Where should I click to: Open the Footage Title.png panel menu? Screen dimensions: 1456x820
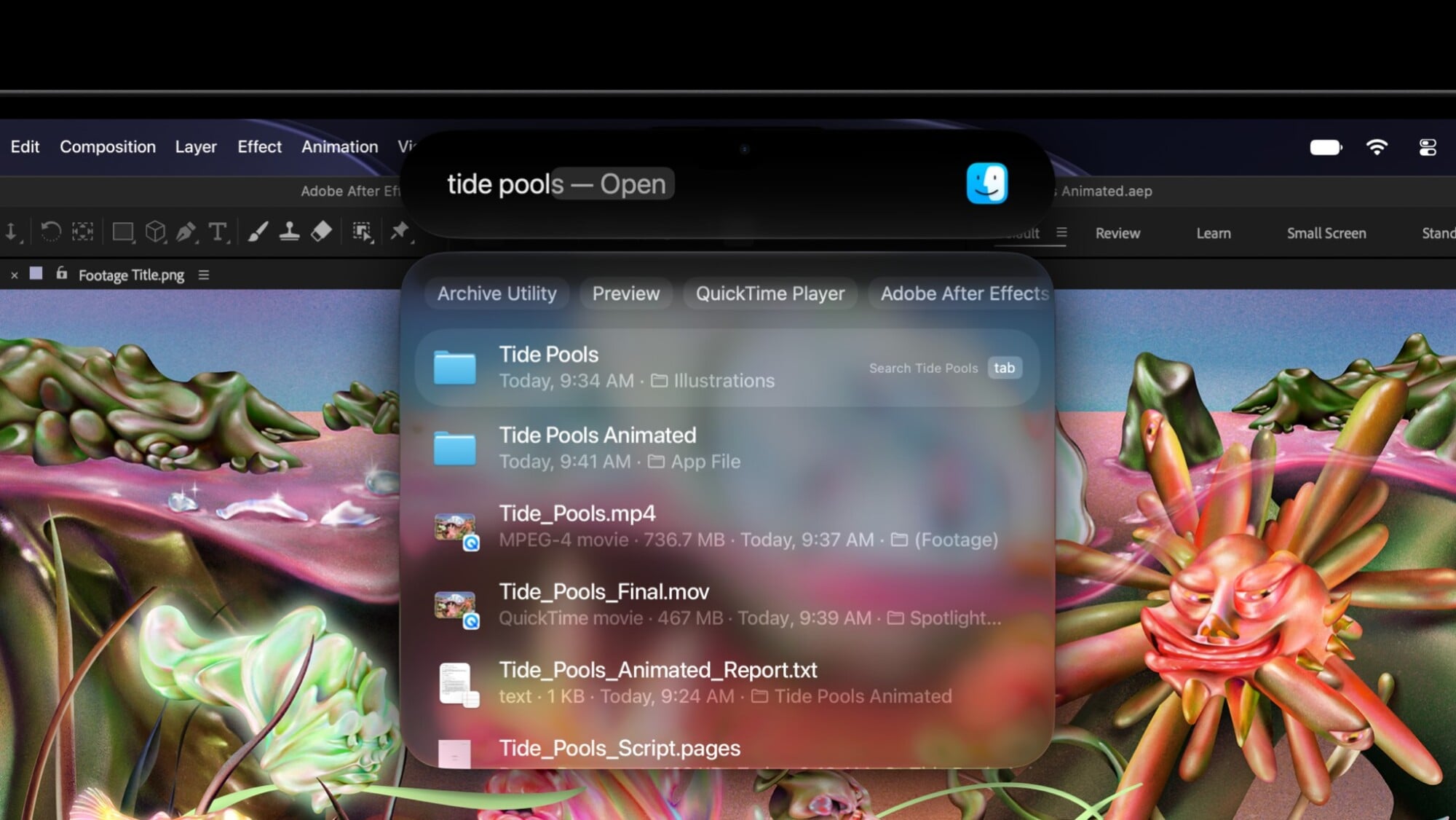(204, 275)
